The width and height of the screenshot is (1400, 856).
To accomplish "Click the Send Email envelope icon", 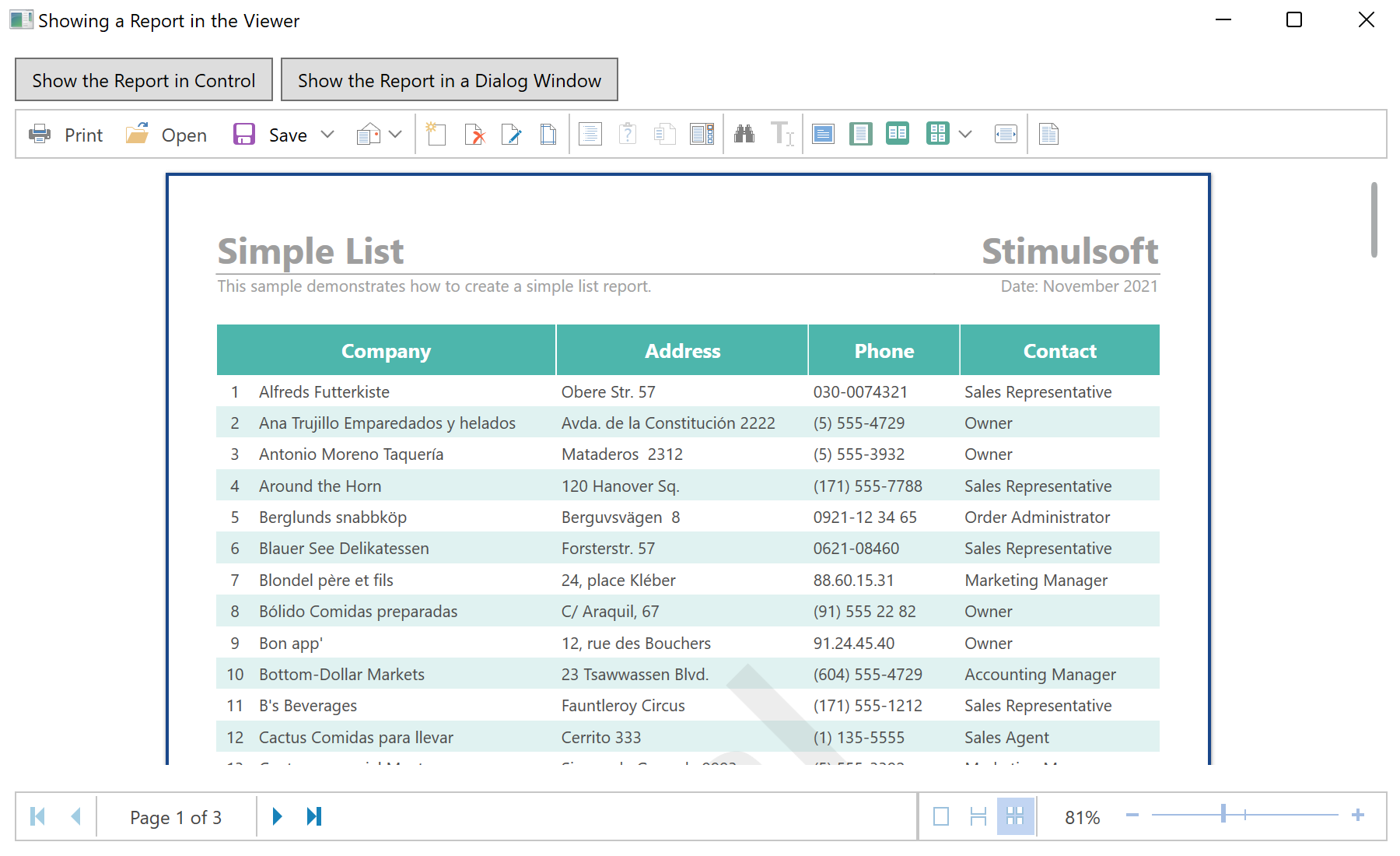I will (368, 135).
